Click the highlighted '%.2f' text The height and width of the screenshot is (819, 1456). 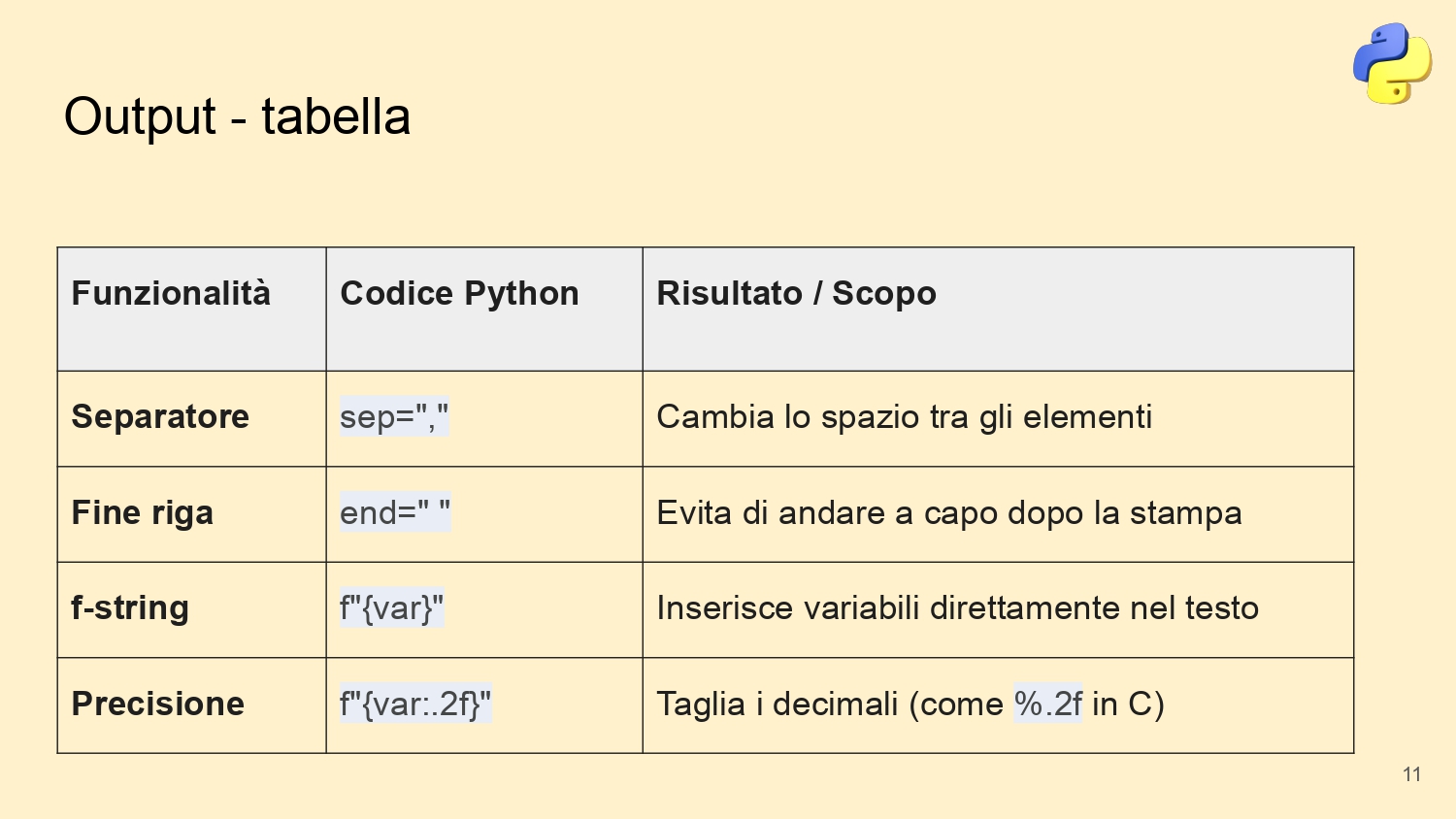click(1047, 704)
